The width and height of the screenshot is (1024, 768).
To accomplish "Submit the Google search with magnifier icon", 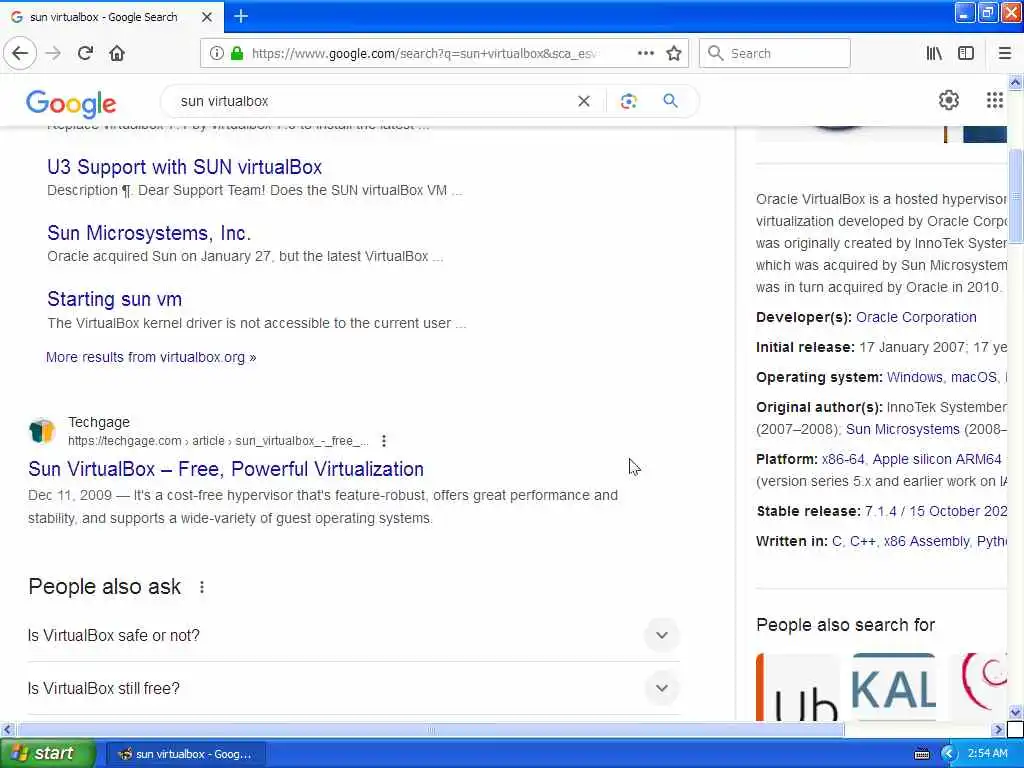I will 670,101.
